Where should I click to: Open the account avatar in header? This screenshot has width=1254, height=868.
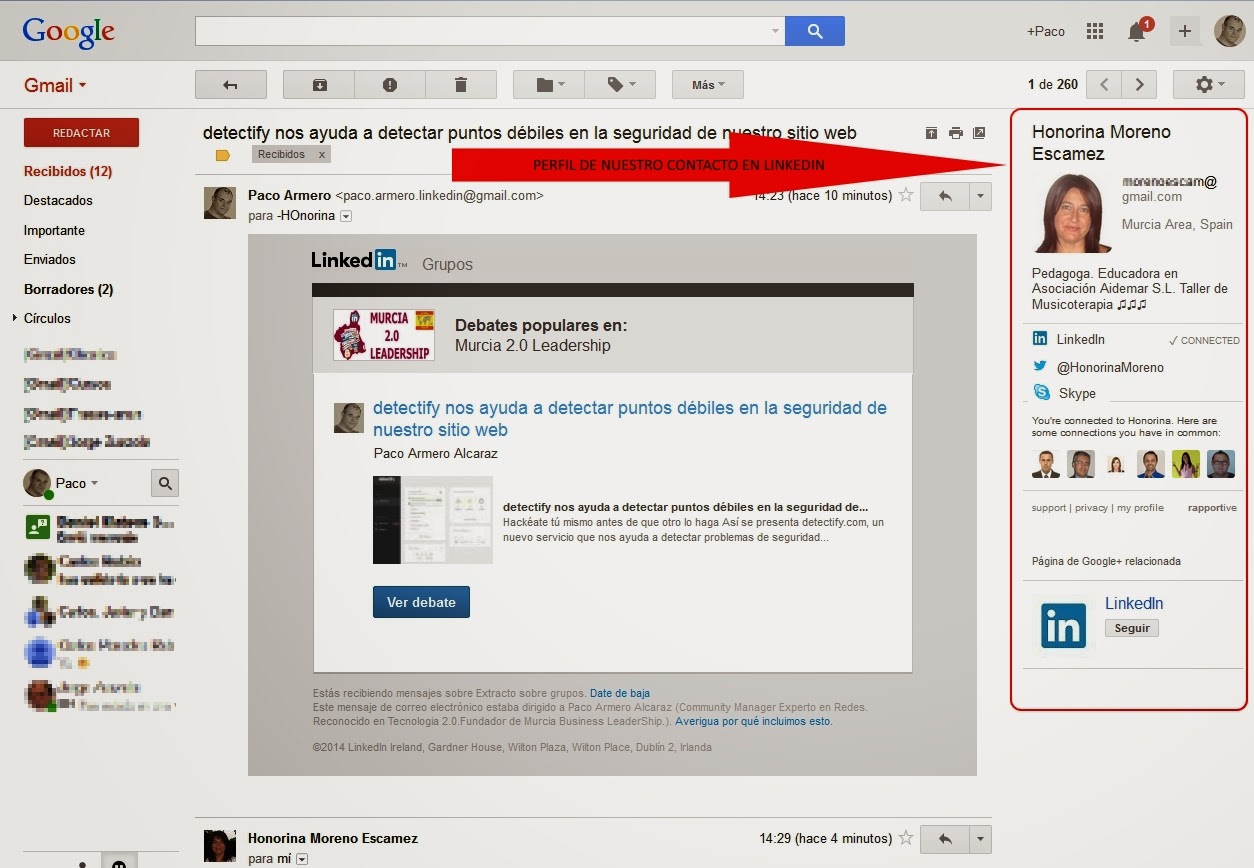[1230, 31]
